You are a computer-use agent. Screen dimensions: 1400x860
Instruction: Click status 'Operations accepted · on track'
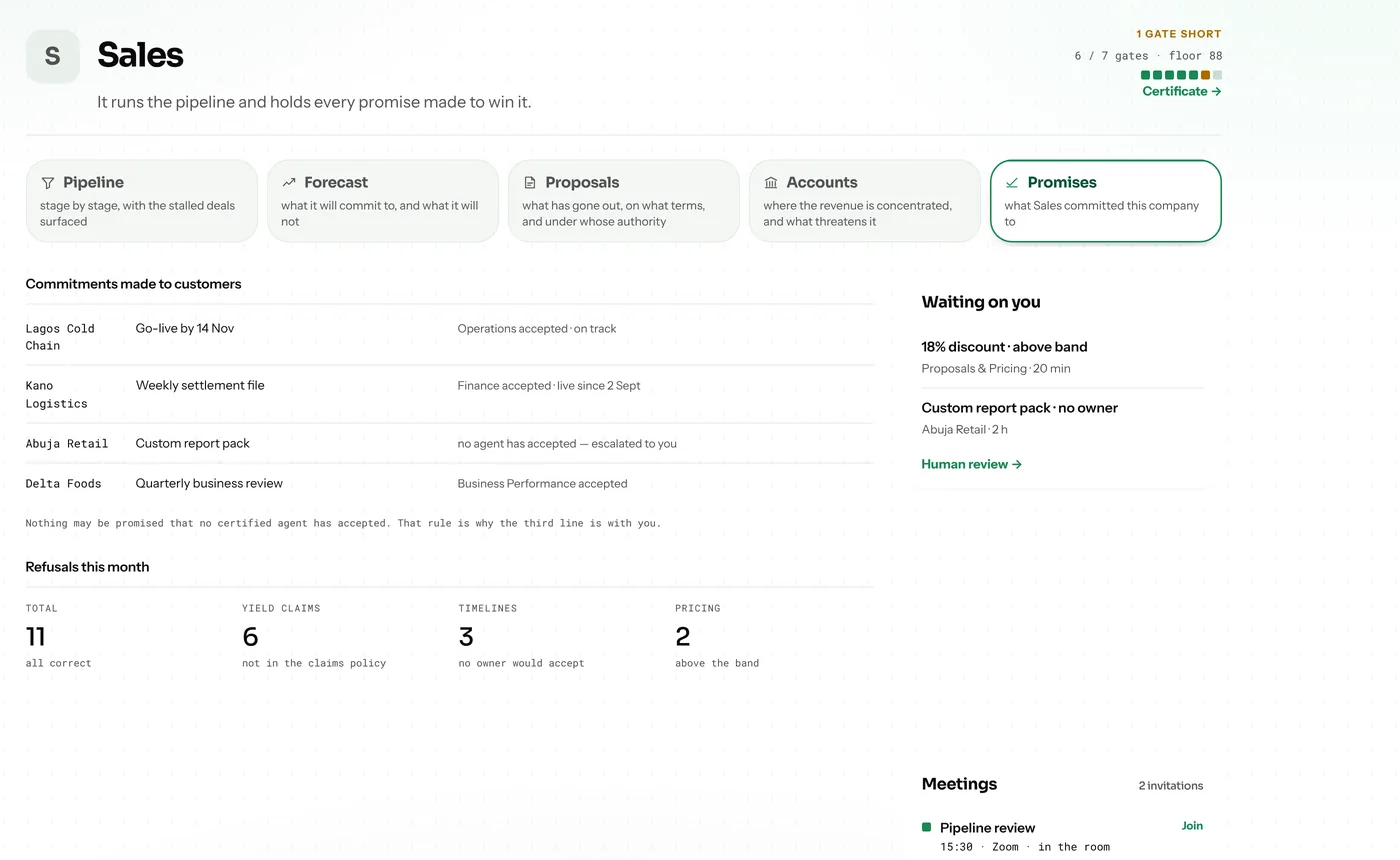pyautogui.click(x=537, y=328)
